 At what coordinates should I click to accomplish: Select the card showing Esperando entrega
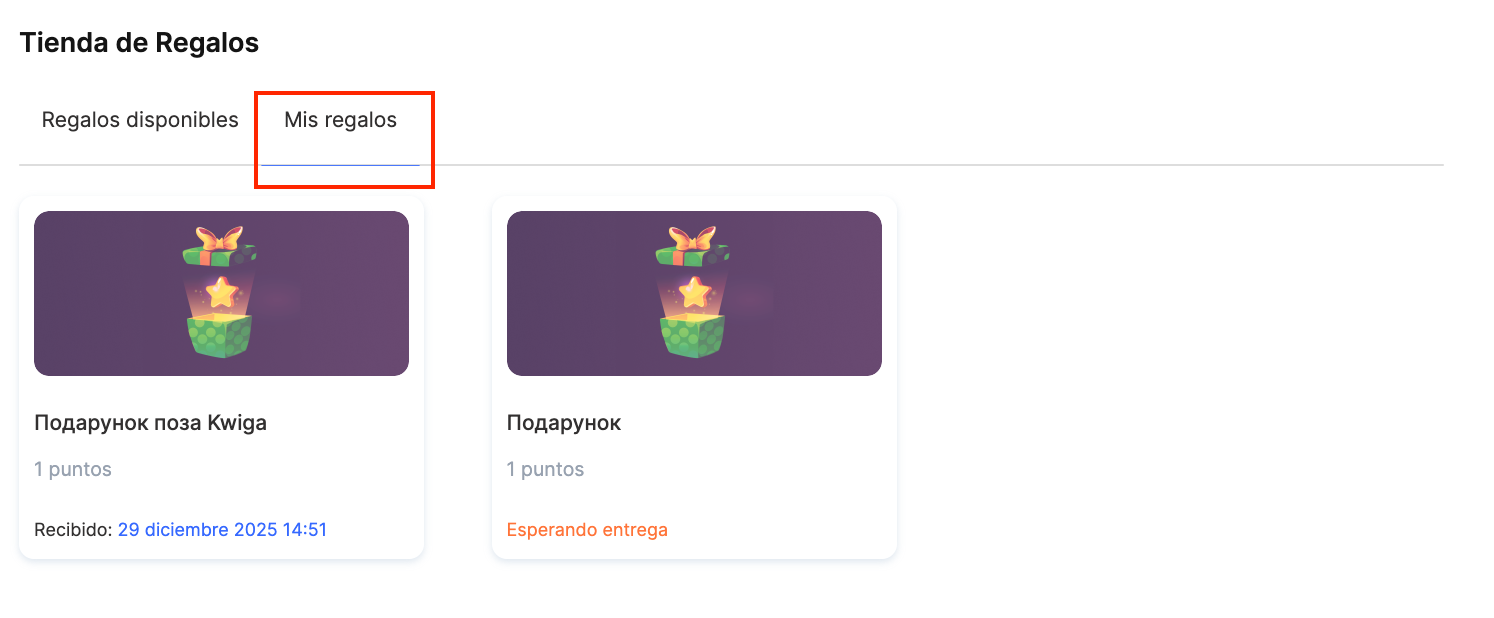click(694, 377)
